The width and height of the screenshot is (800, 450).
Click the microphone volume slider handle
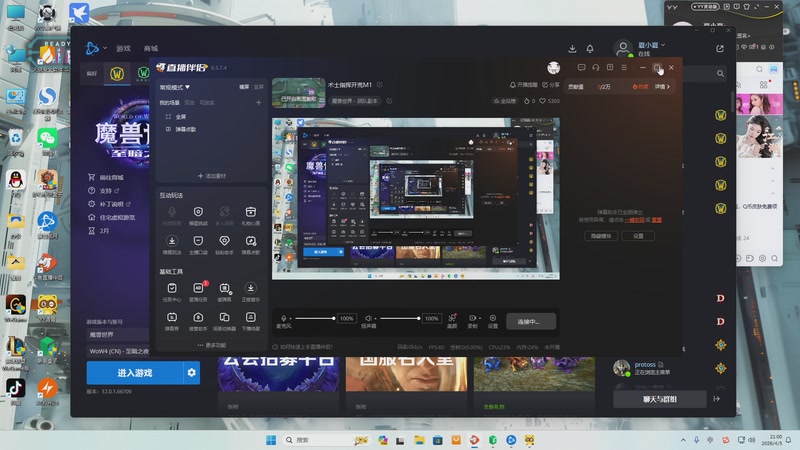point(334,318)
